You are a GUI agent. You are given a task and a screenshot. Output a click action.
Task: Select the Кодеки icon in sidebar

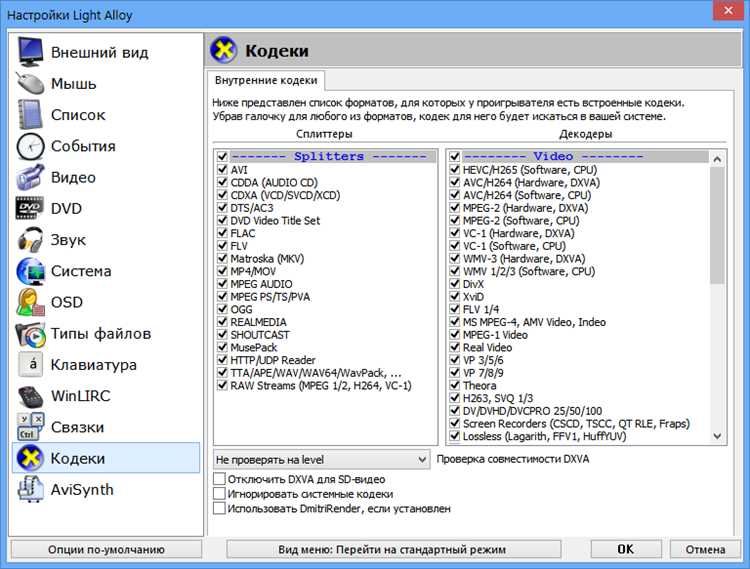[30, 458]
